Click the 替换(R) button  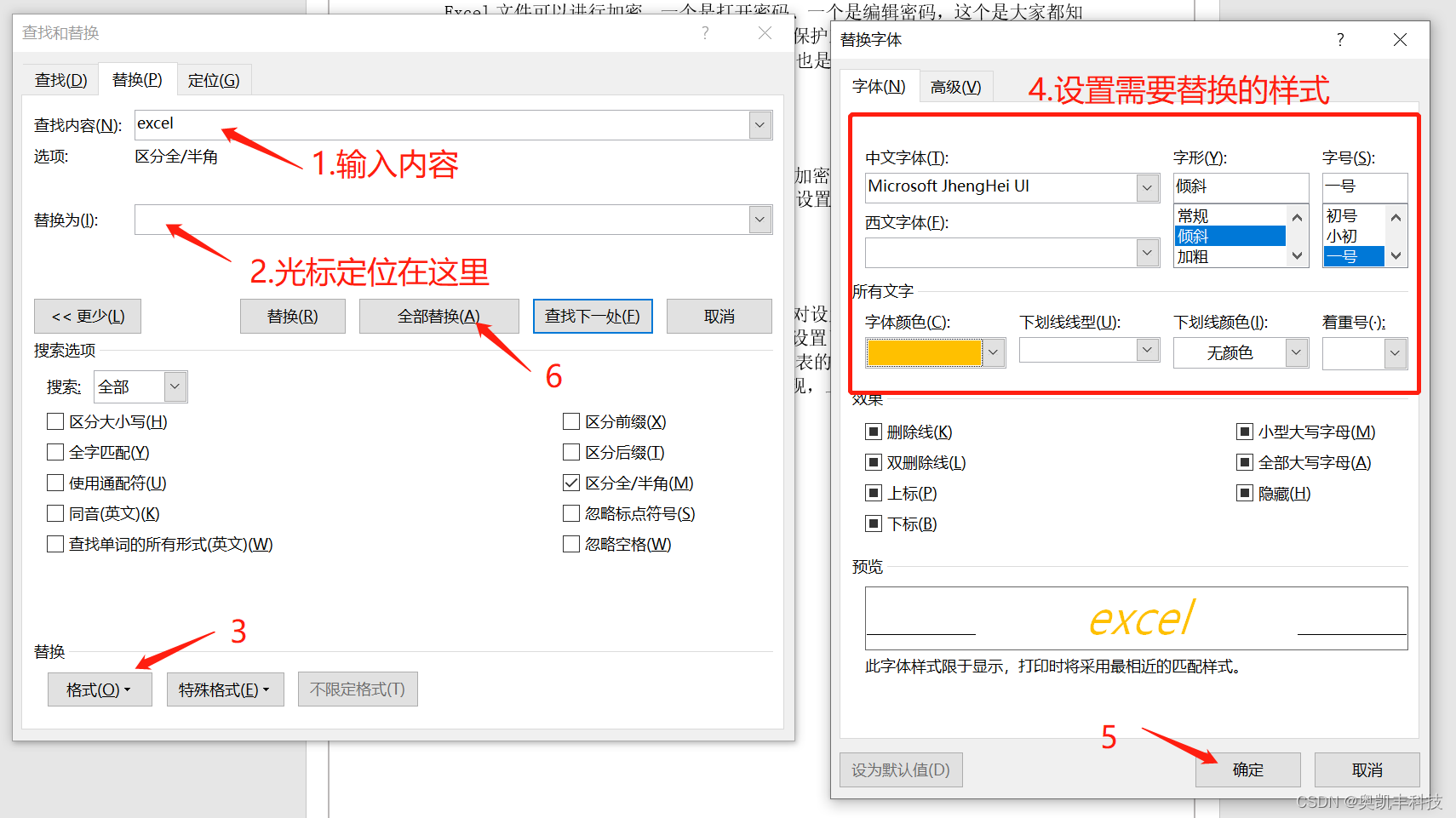coord(292,317)
